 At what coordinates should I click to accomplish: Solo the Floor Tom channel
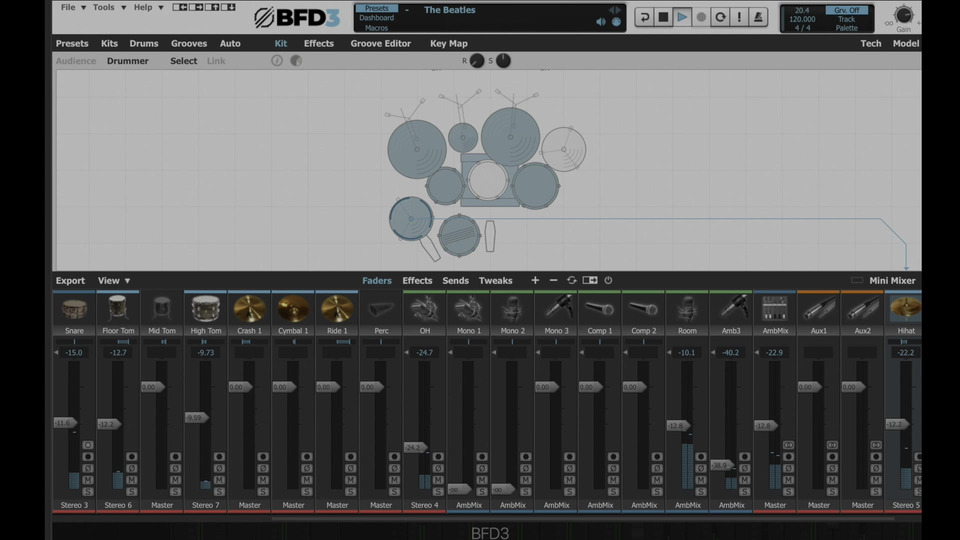[132, 492]
